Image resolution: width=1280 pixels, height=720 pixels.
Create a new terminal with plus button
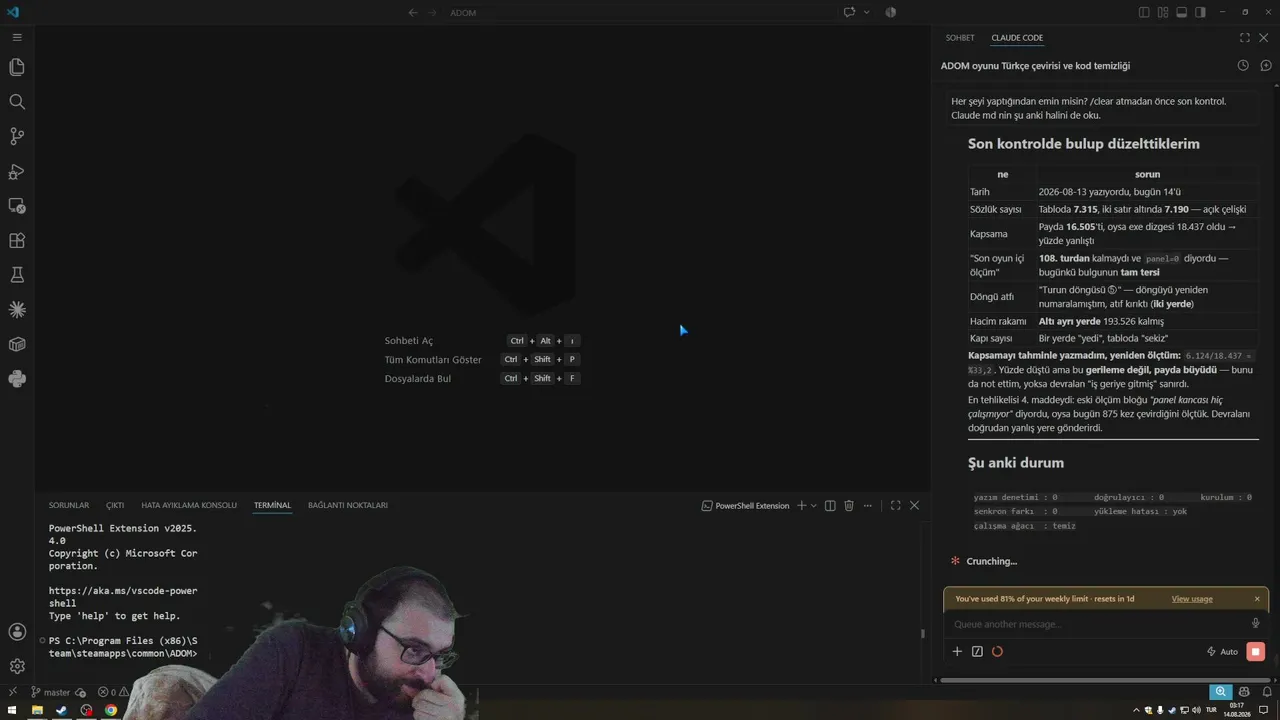point(800,506)
